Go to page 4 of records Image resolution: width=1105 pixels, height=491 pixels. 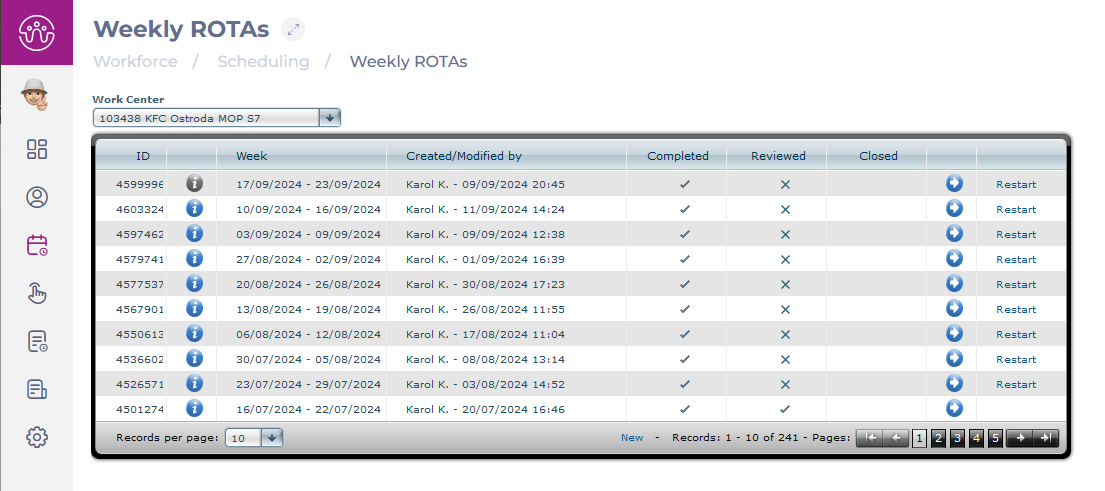point(976,438)
